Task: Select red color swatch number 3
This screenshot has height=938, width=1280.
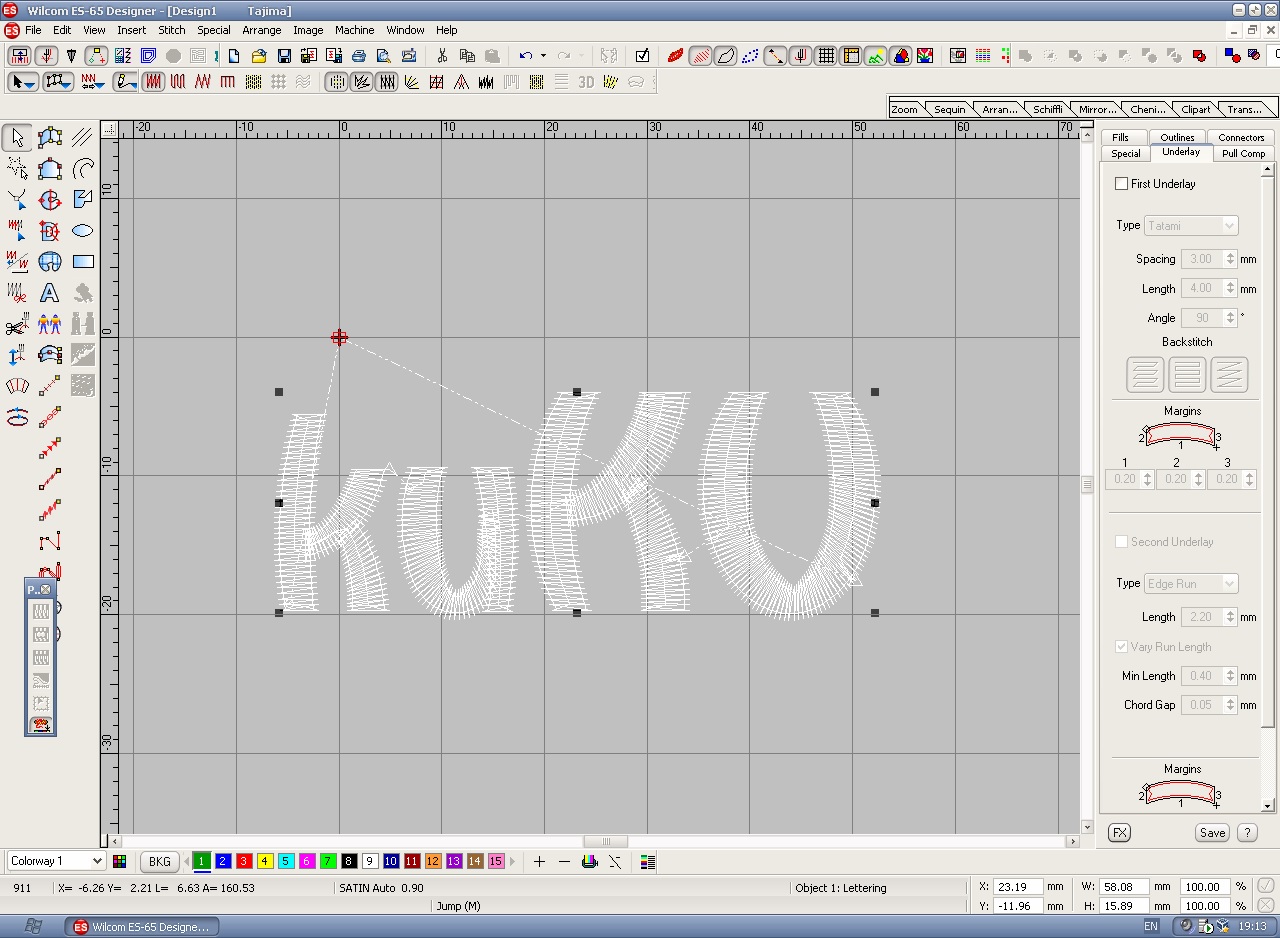Action: [x=244, y=861]
